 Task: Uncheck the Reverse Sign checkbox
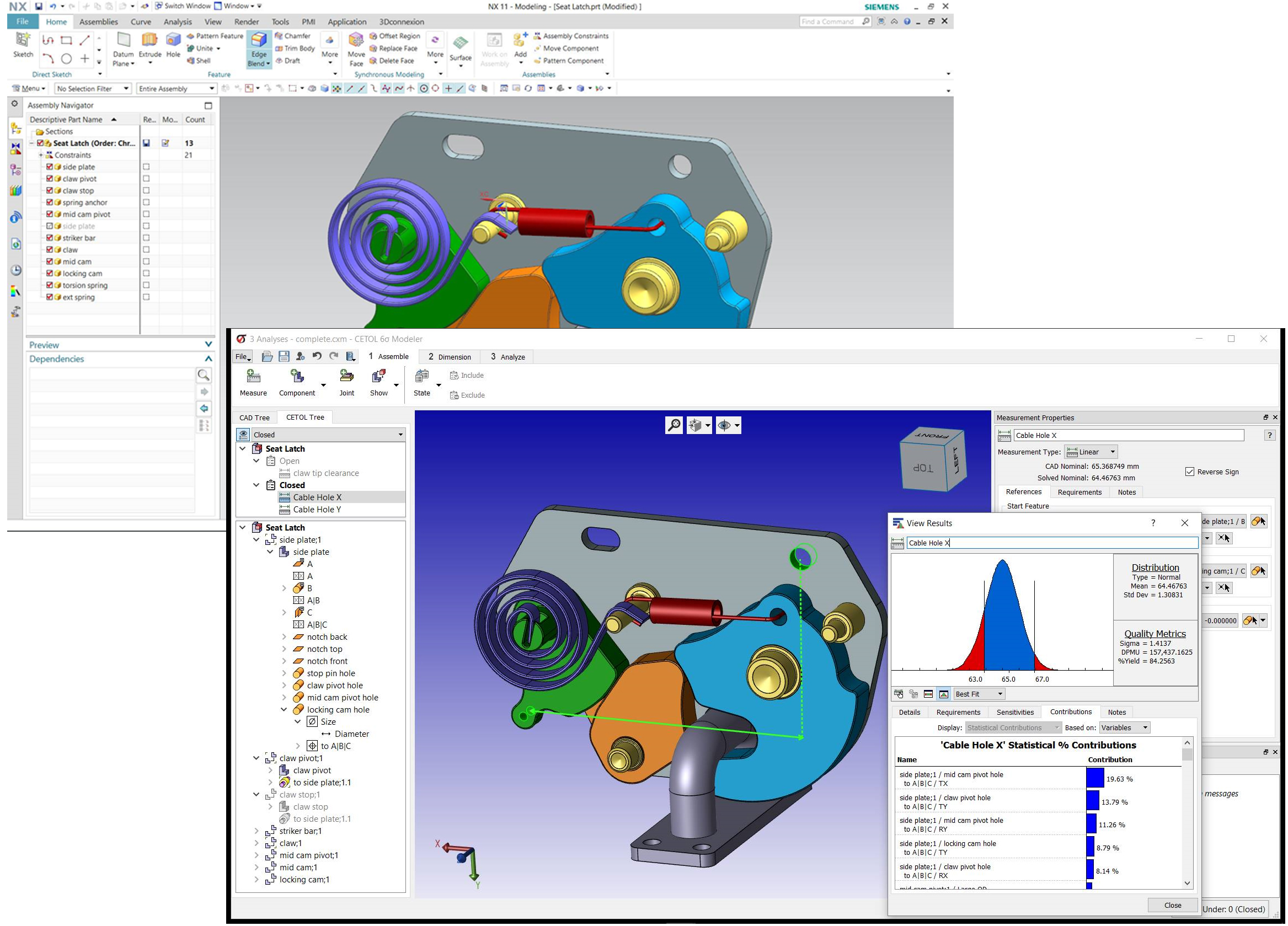pos(1189,472)
